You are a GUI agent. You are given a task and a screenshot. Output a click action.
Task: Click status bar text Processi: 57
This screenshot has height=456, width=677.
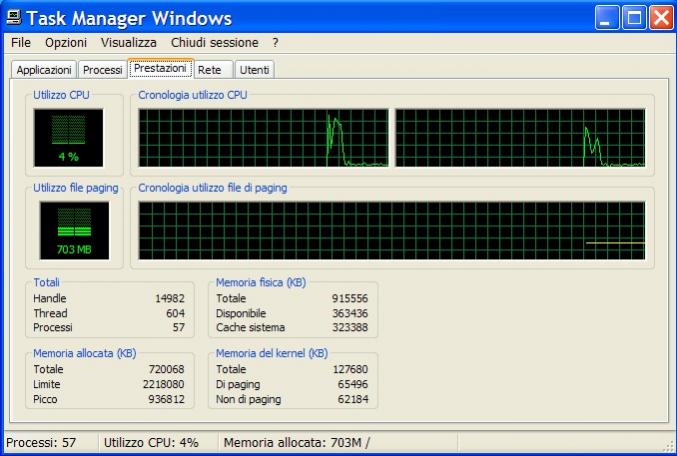[x=41, y=443]
